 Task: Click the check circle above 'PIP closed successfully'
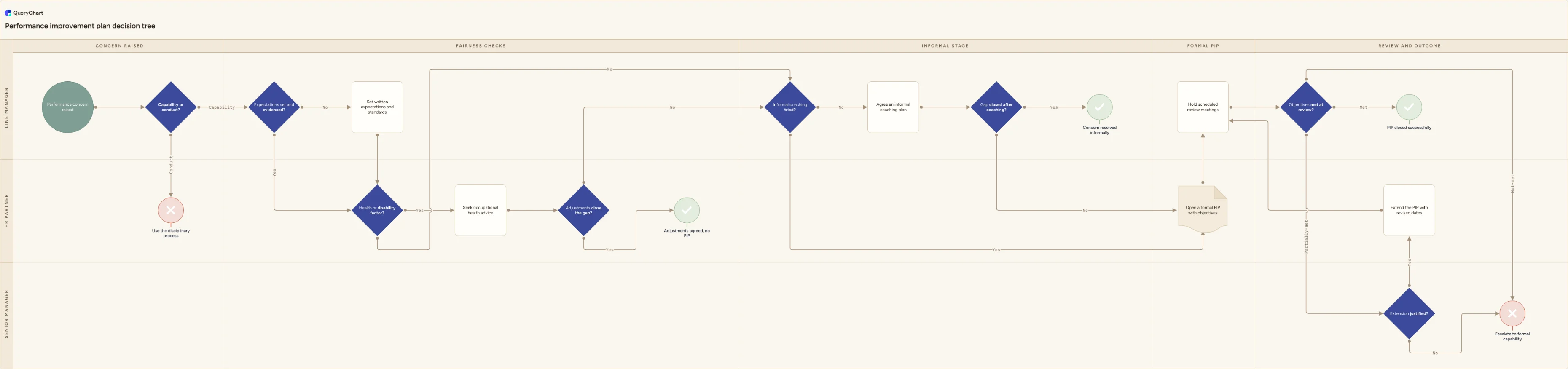pos(1409,107)
